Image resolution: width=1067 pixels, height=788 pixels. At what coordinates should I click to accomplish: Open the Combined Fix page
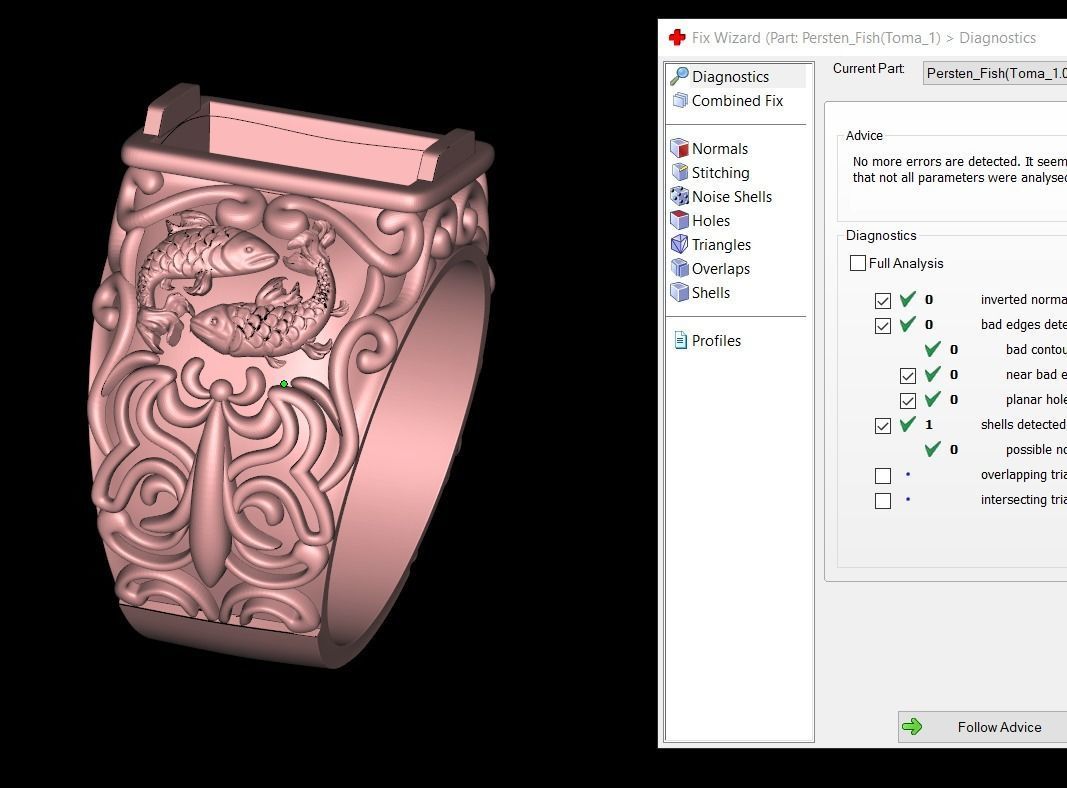click(737, 101)
